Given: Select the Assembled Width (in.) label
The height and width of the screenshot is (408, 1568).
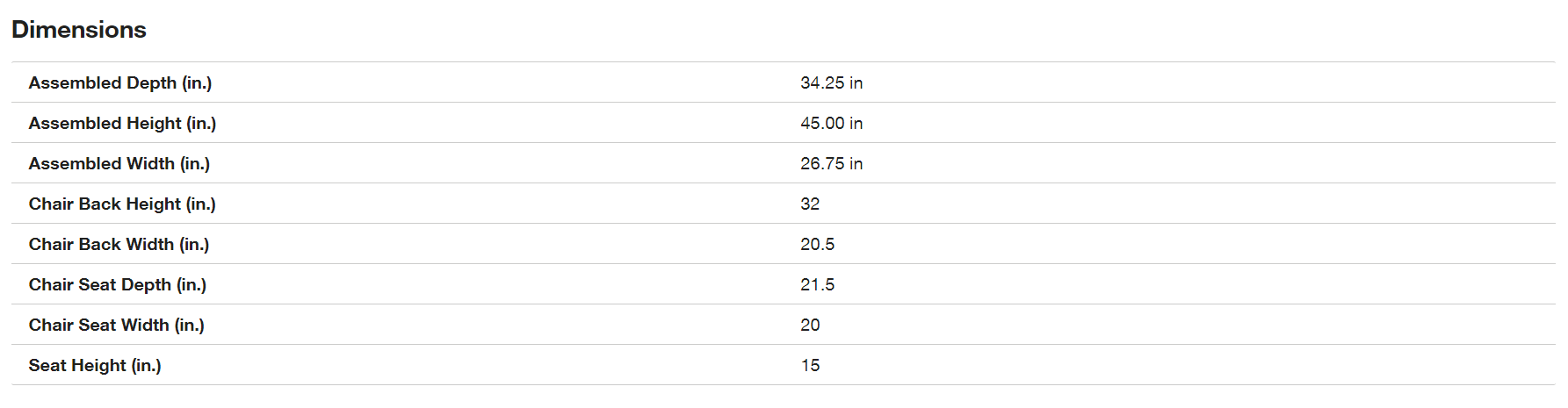Looking at the screenshot, I should point(119,163).
